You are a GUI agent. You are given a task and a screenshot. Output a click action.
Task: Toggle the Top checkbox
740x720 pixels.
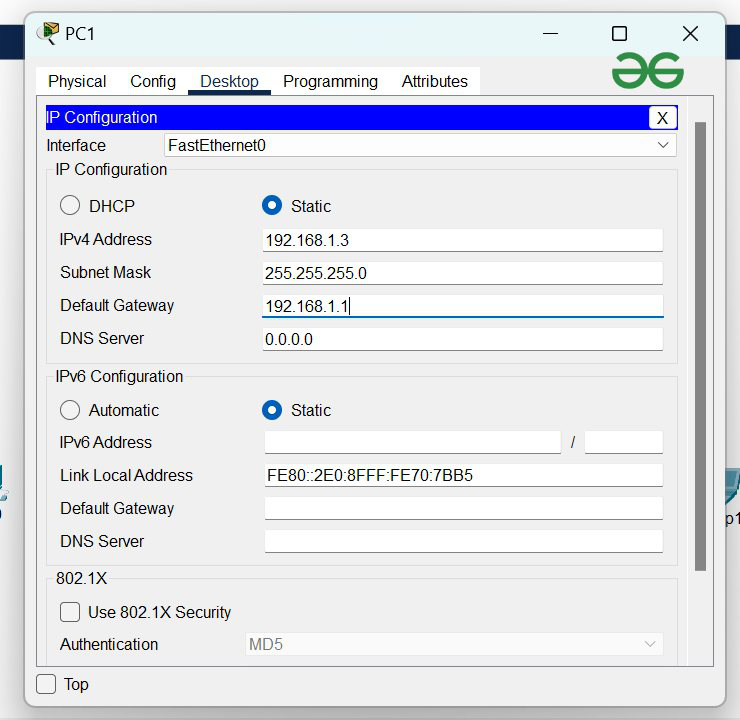pyautogui.click(x=47, y=684)
